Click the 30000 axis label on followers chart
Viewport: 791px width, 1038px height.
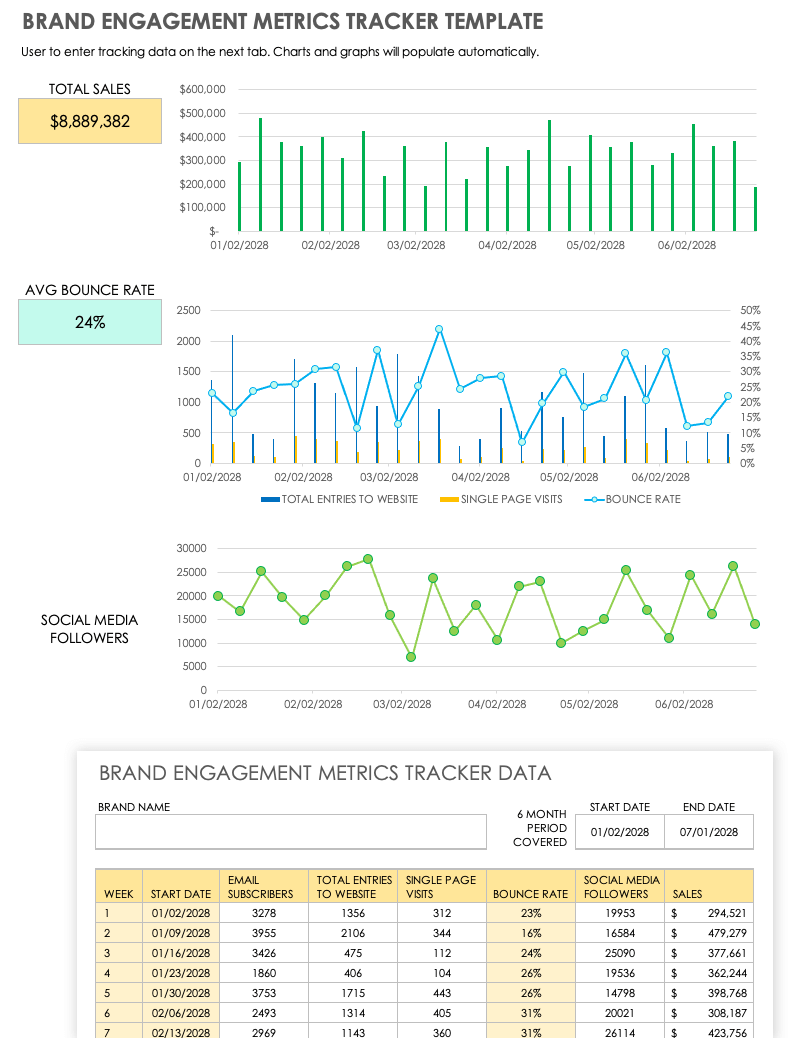coord(191,548)
